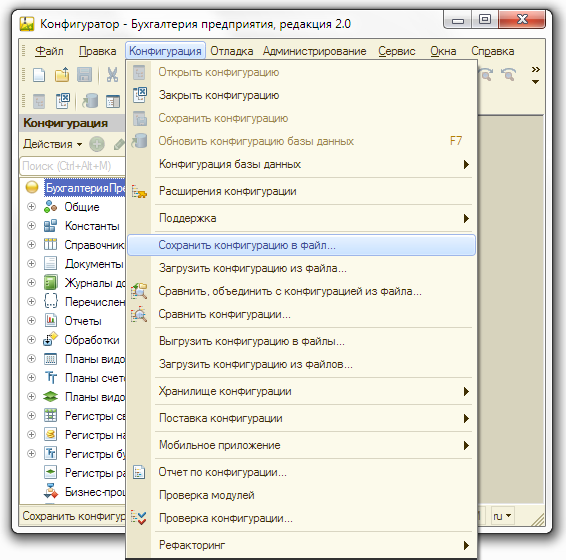Expand the Отчеты tree node
The image size is (566, 560).
[x=31, y=321]
